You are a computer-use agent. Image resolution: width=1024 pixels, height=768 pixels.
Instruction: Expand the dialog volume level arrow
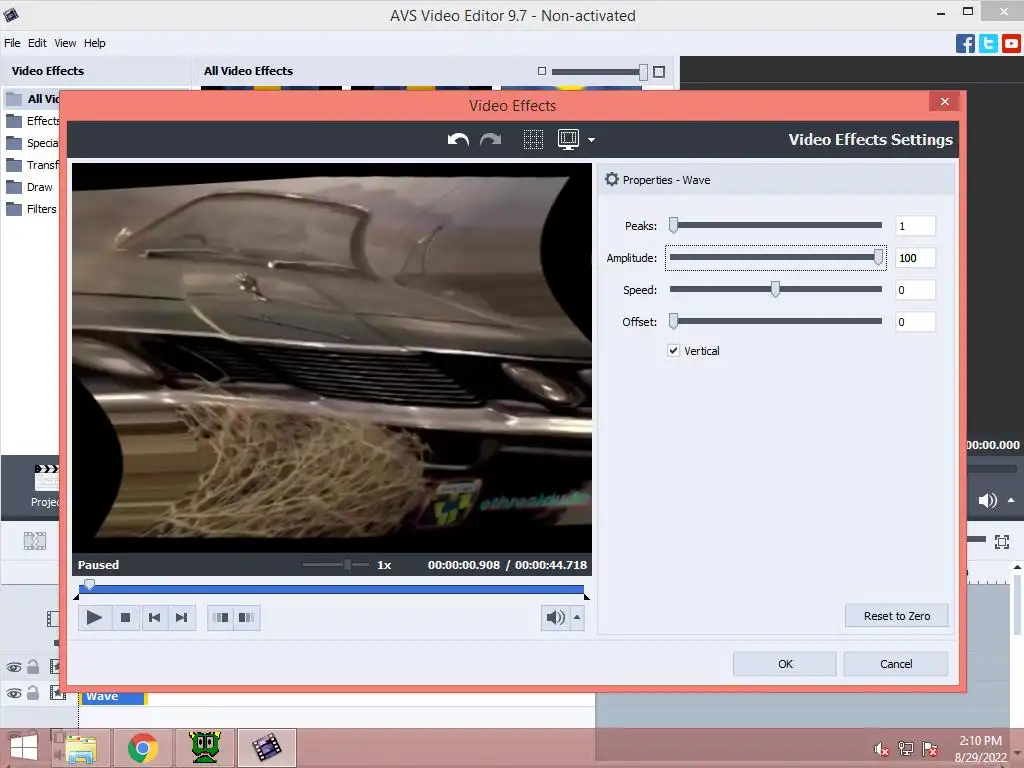click(x=577, y=617)
